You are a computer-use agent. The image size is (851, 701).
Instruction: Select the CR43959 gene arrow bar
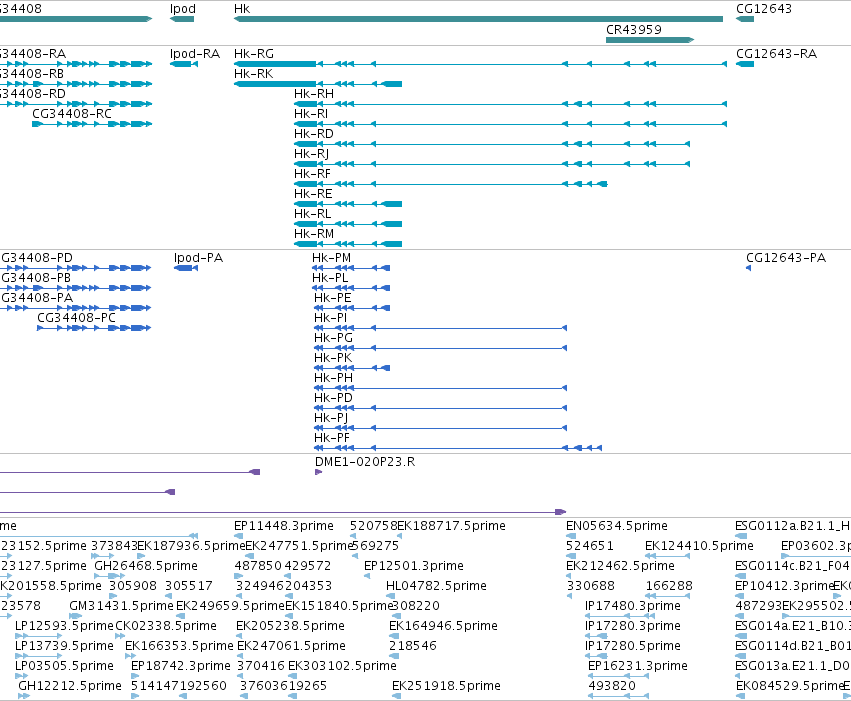pos(650,40)
